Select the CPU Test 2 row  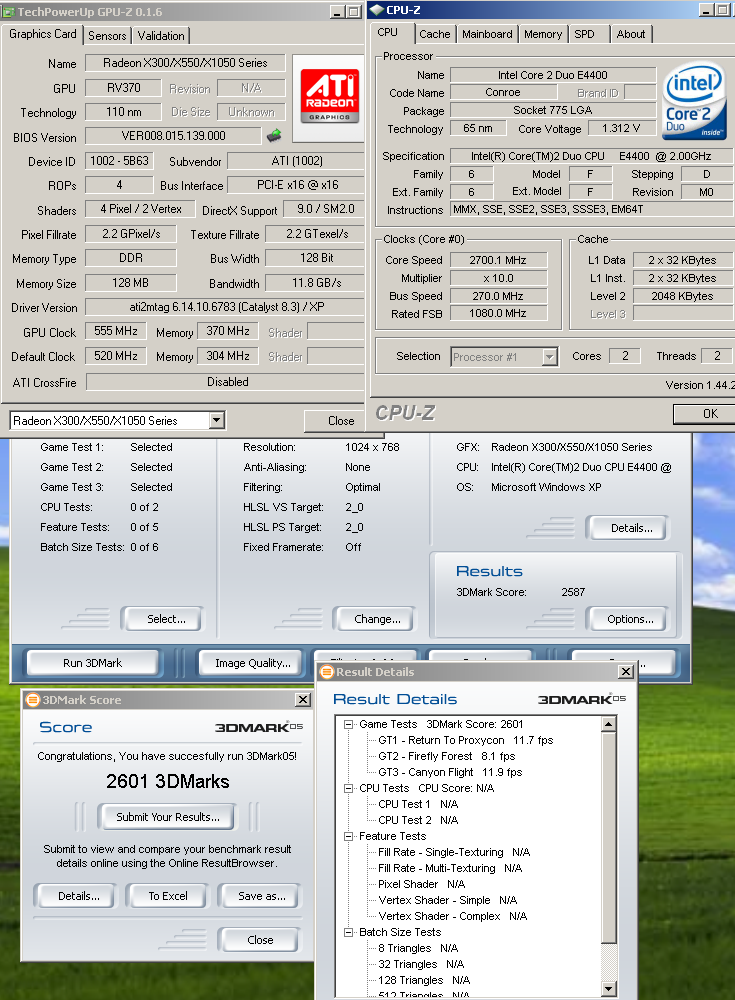tap(418, 820)
